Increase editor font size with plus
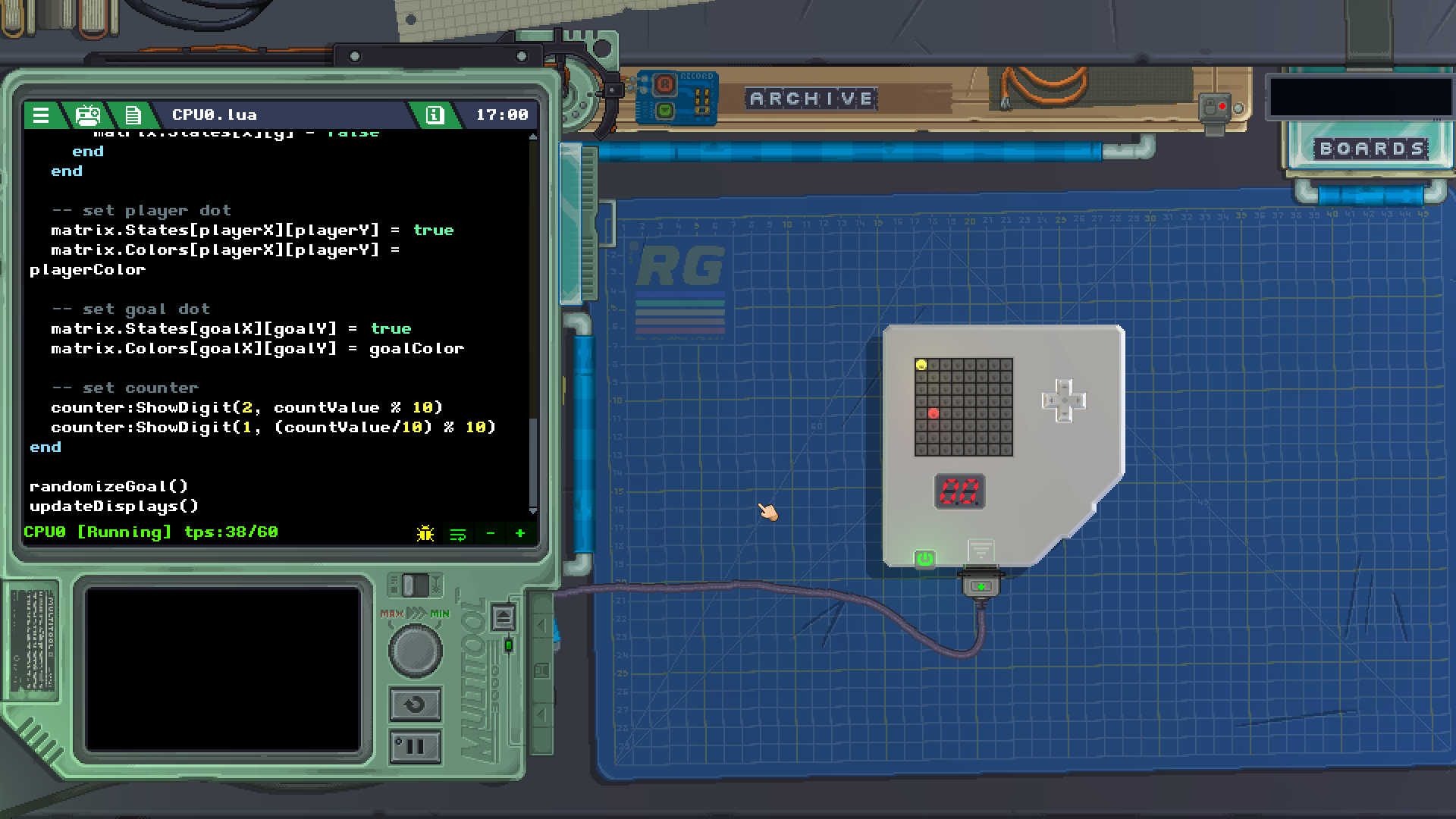The image size is (1456, 819). click(x=520, y=534)
